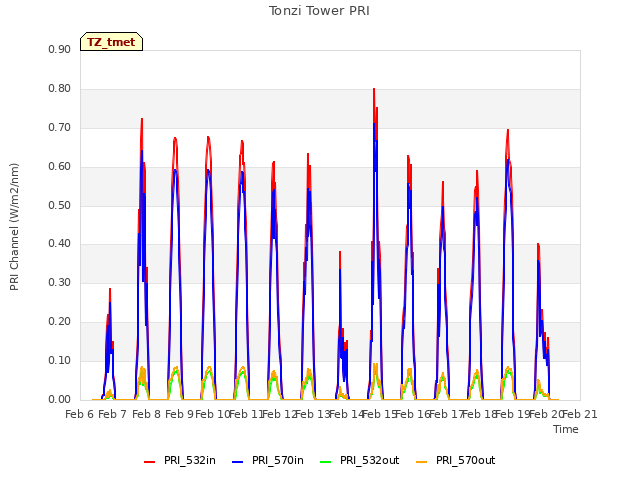Click the 0.10 y-axis tick label
Viewport: 640px width, 480px height.
pos(60,360)
